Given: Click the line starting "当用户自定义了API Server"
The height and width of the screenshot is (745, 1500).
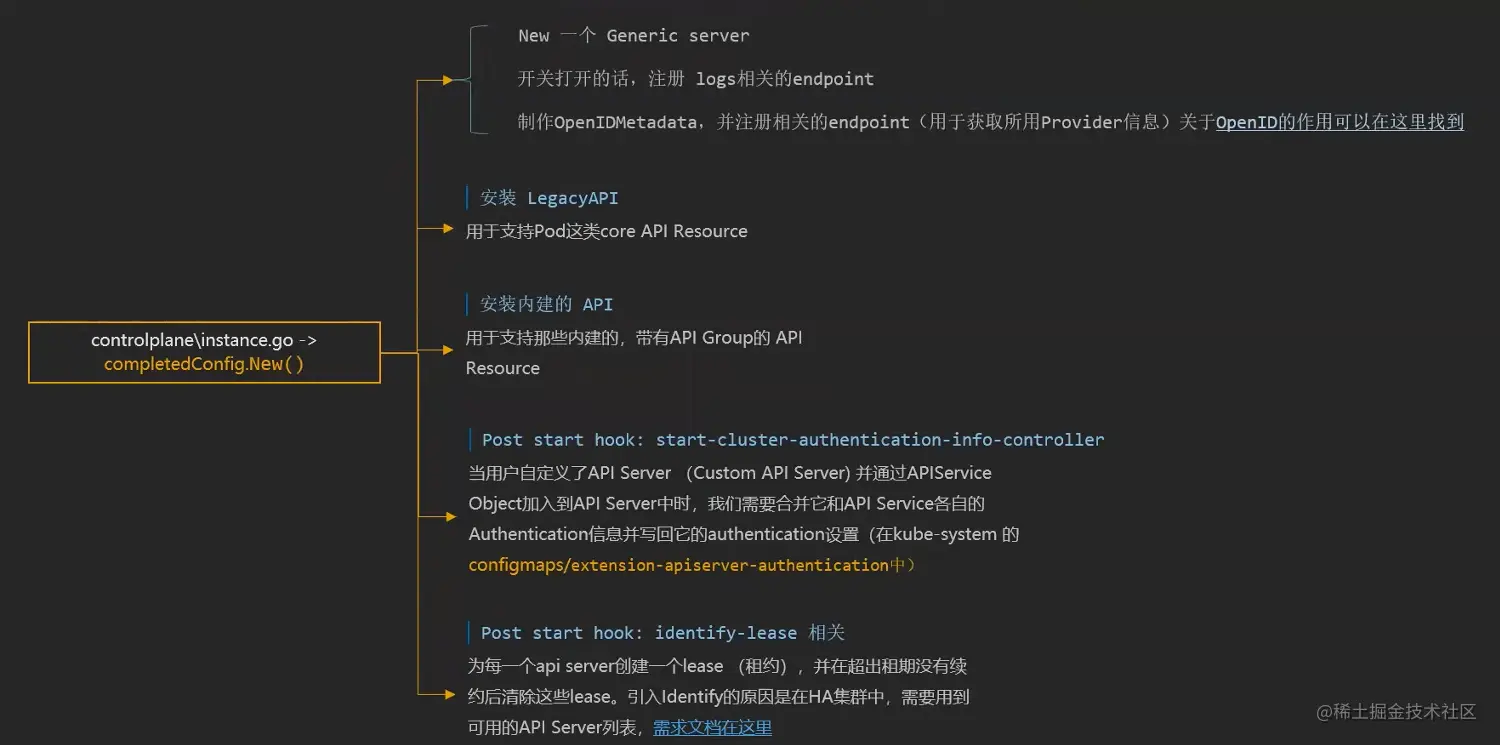Looking at the screenshot, I should pos(730,472).
